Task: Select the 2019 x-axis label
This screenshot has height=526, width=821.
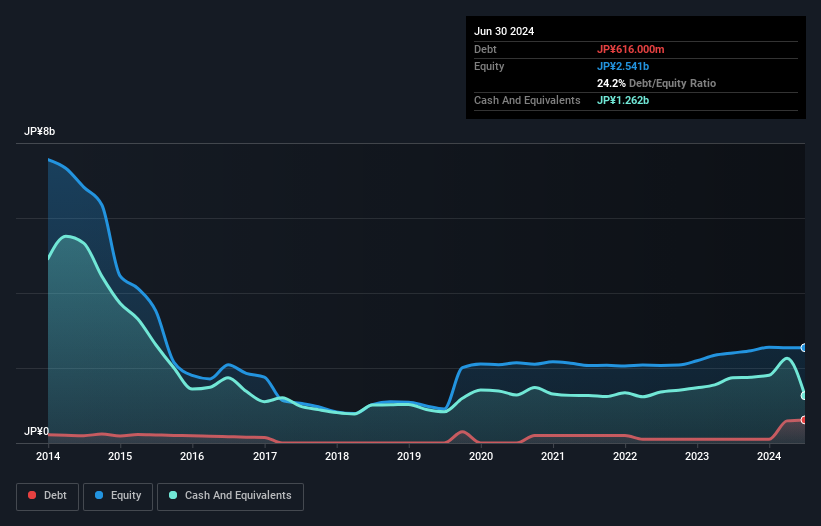Action: coord(409,456)
